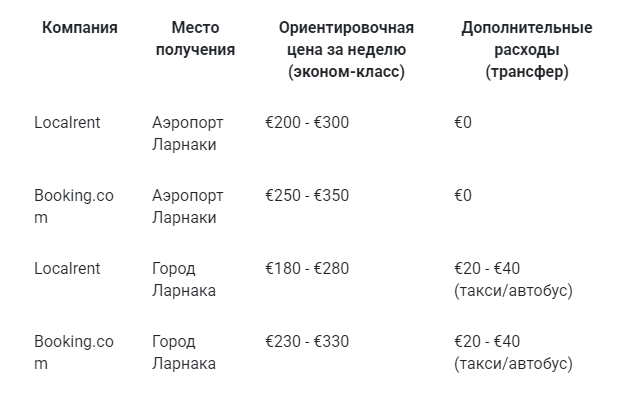Select €20 - €40 (такси/автобус) in last row
The image size is (635, 394).
coord(513,352)
